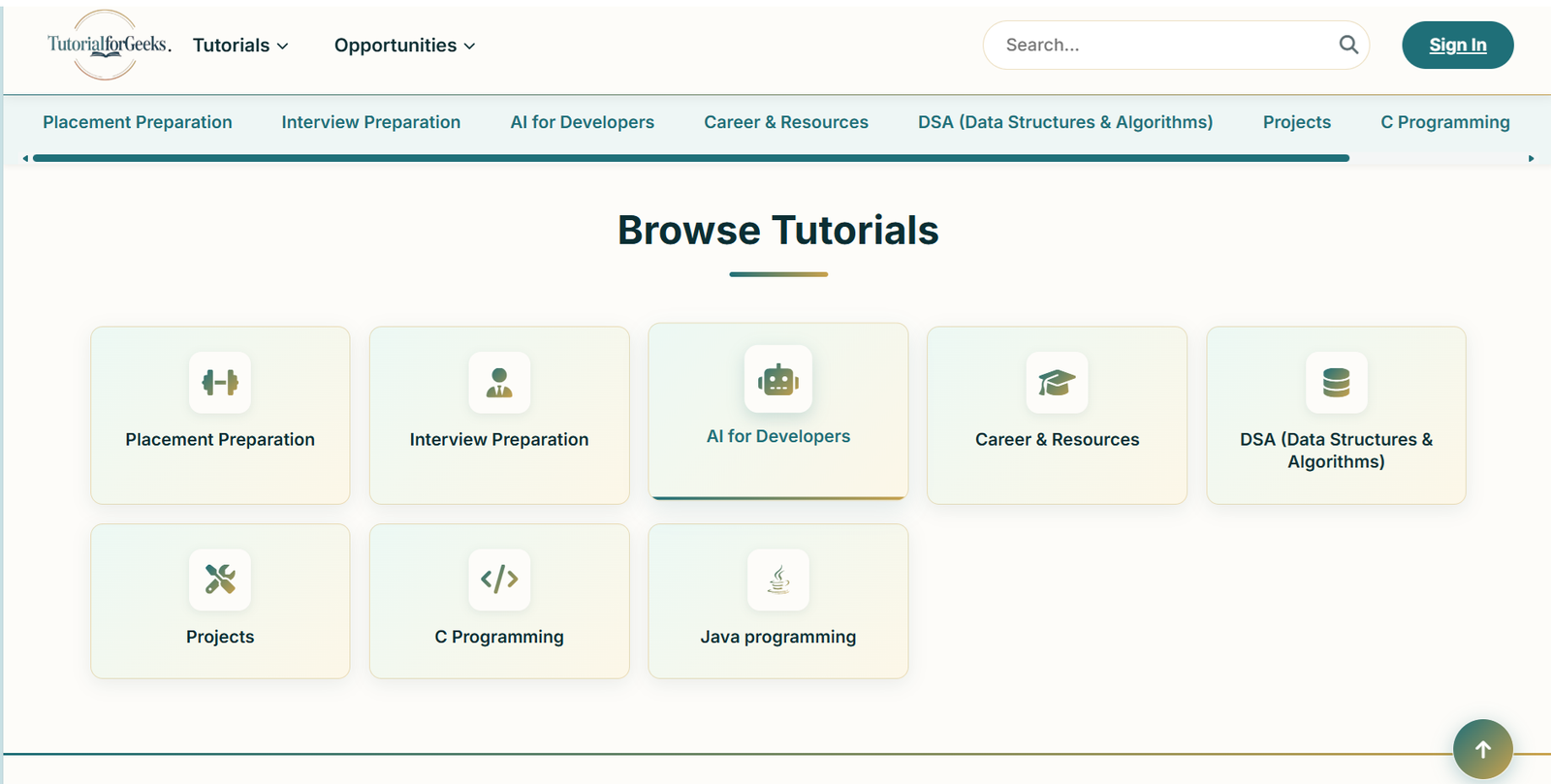Click the wrench and screwdriver Projects icon
This screenshot has height=784, width=1551.
coord(220,580)
